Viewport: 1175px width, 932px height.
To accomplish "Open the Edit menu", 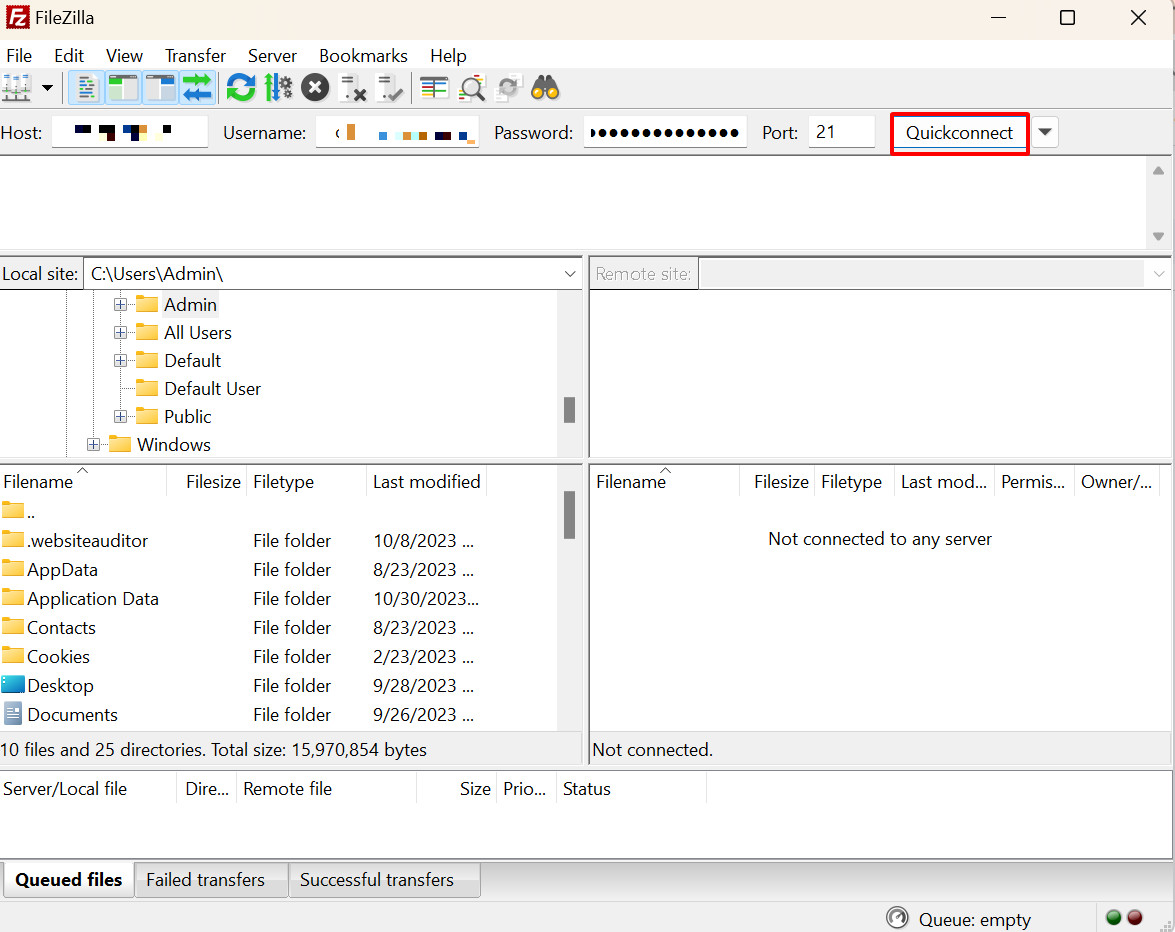I will (x=69, y=56).
